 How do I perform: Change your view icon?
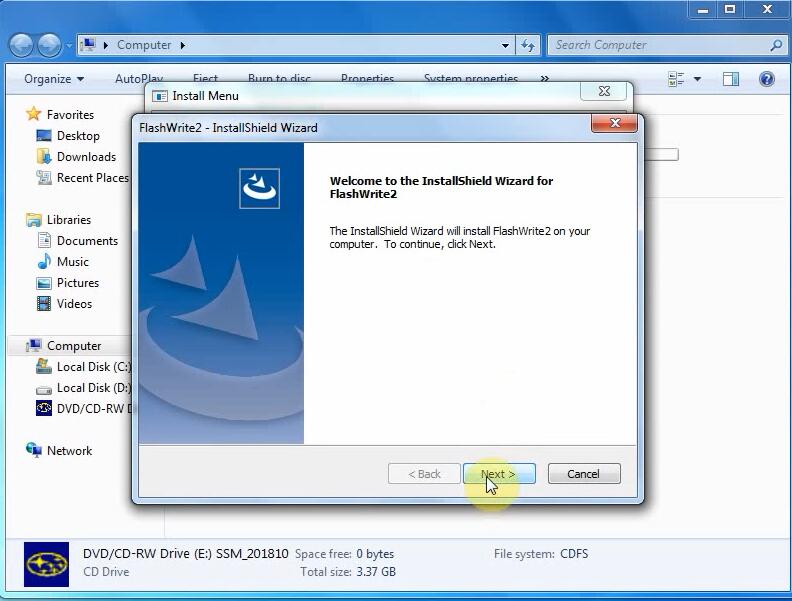pos(675,79)
